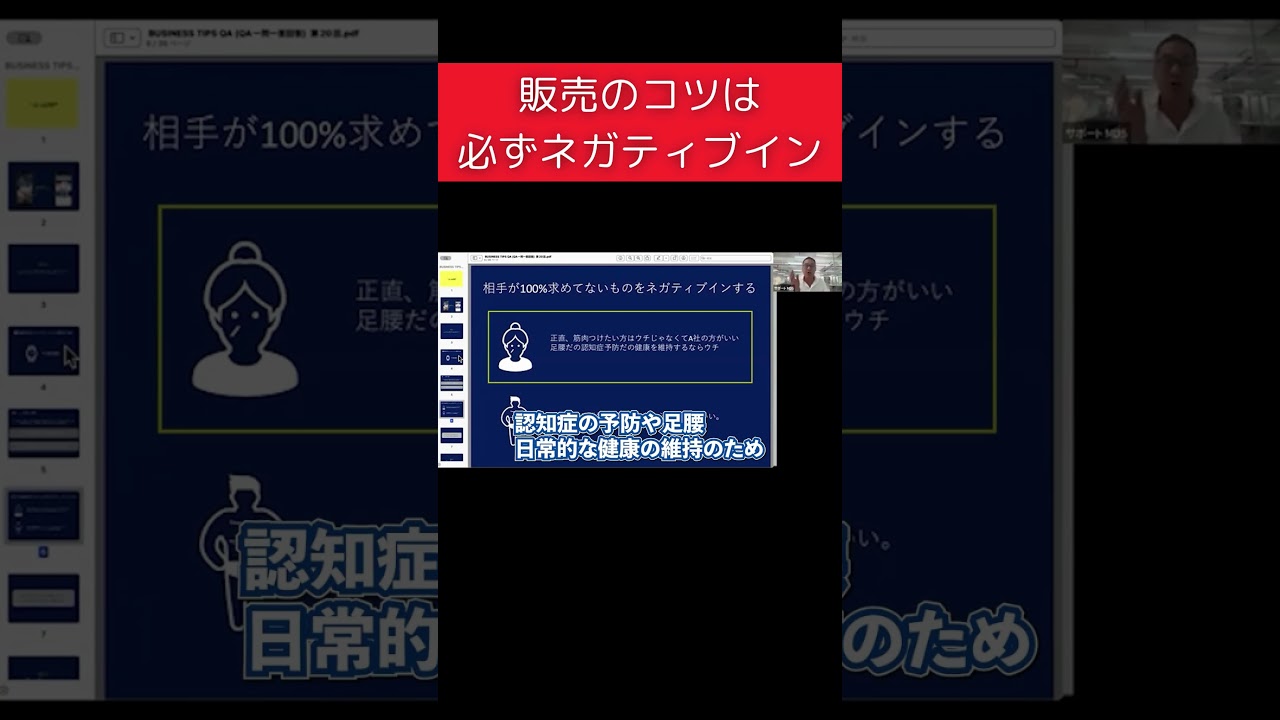This screenshot has height=720, width=1280.
Task: Open the sidebar view dropdown chevron in background toolbar
Action: click(132, 38)
